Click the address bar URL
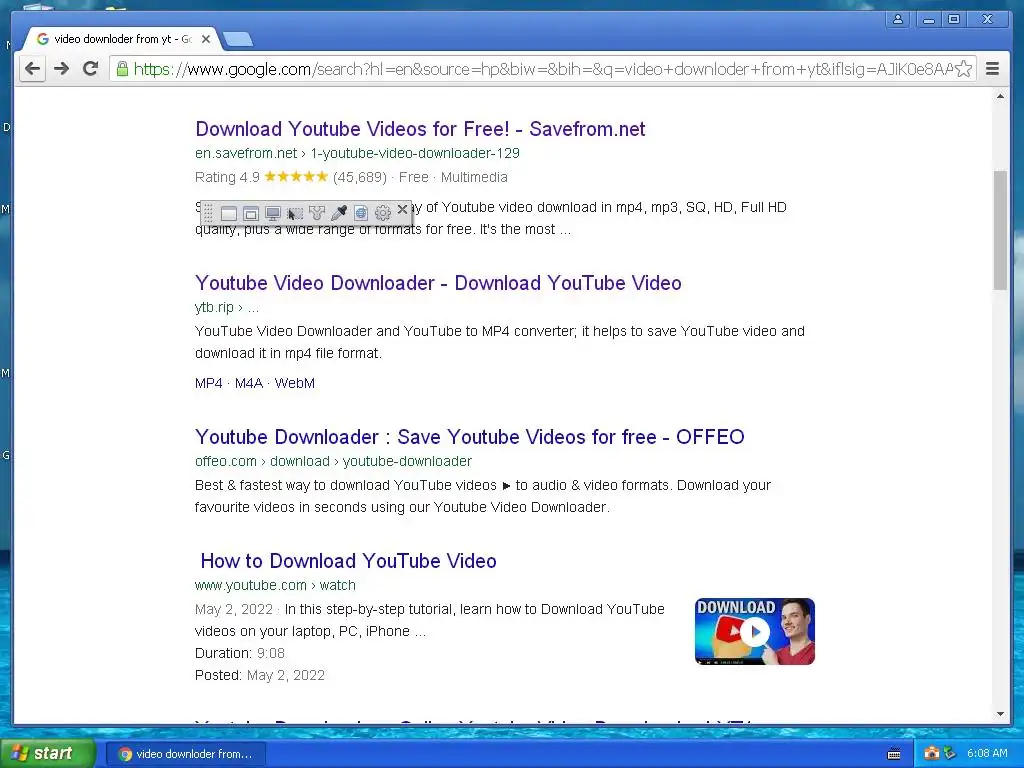 (542, 69)
